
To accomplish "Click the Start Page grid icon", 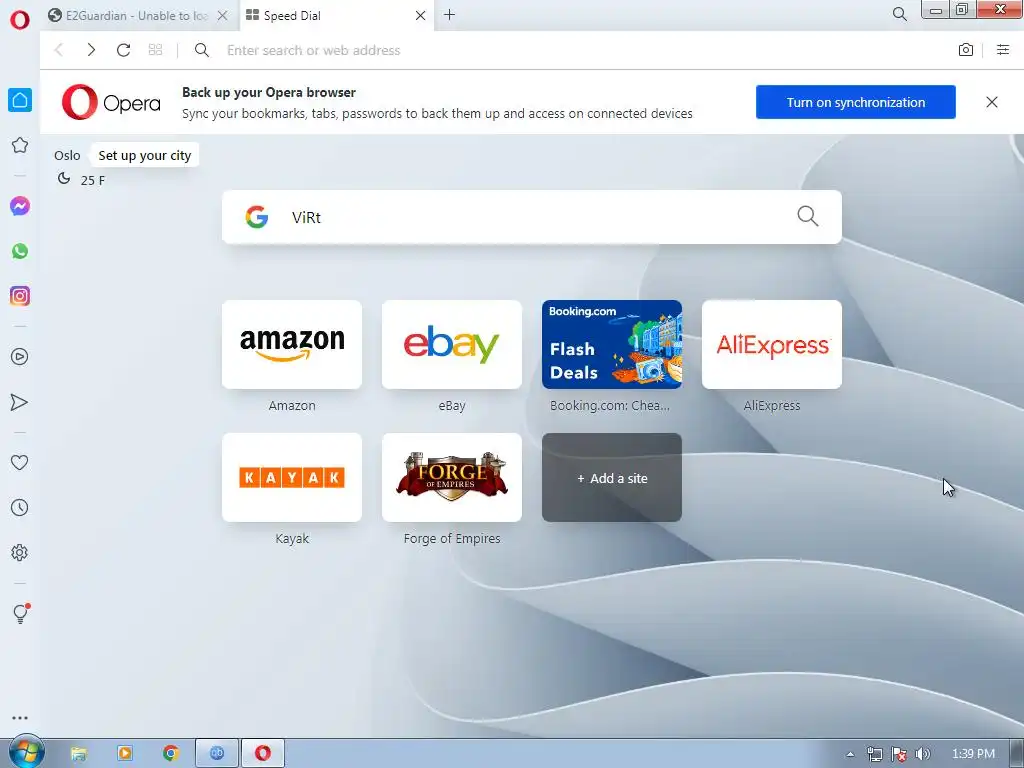I will tap(155, 50).
